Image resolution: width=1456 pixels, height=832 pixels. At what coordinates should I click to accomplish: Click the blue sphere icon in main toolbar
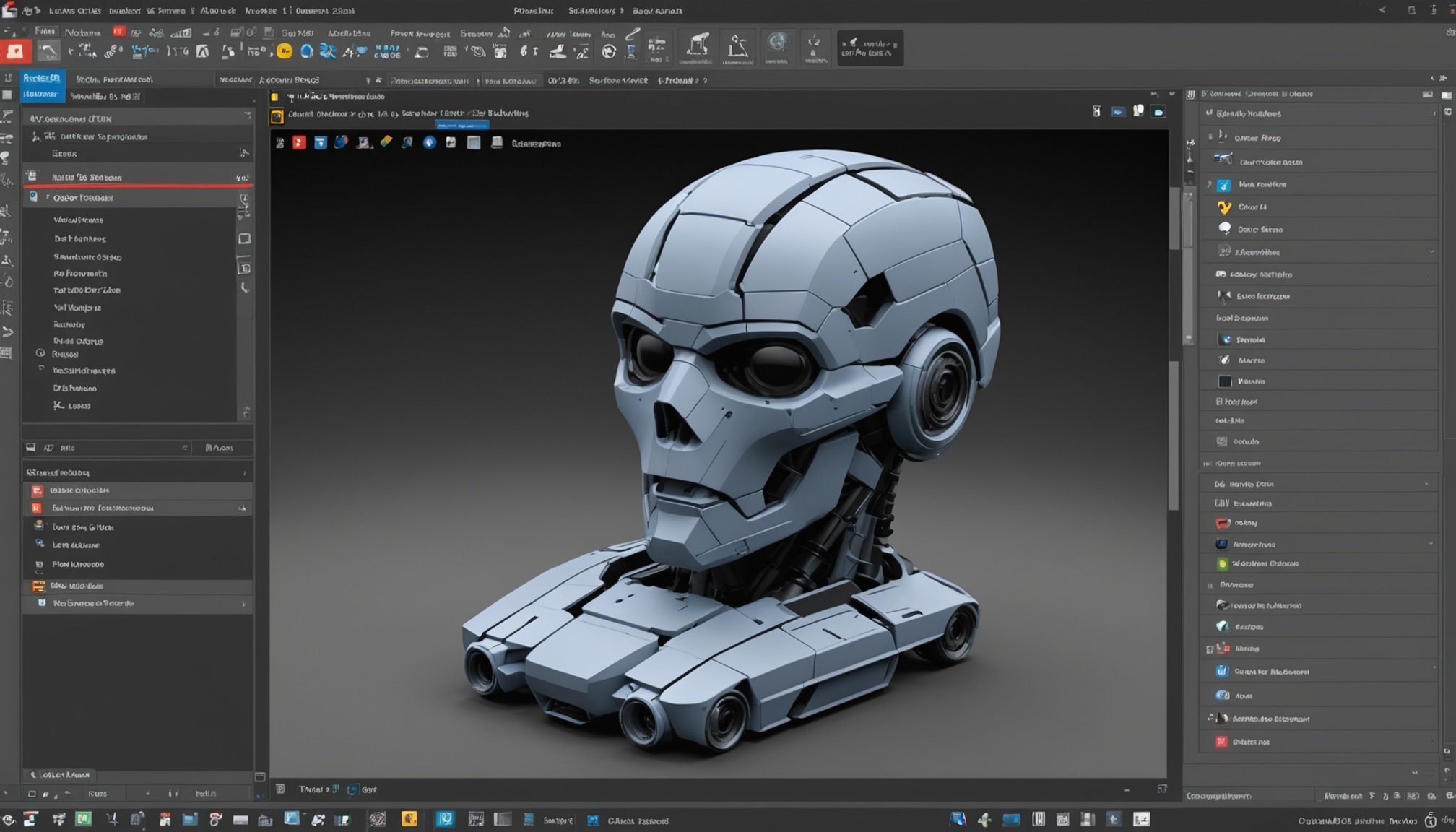[x=307, y=51]
